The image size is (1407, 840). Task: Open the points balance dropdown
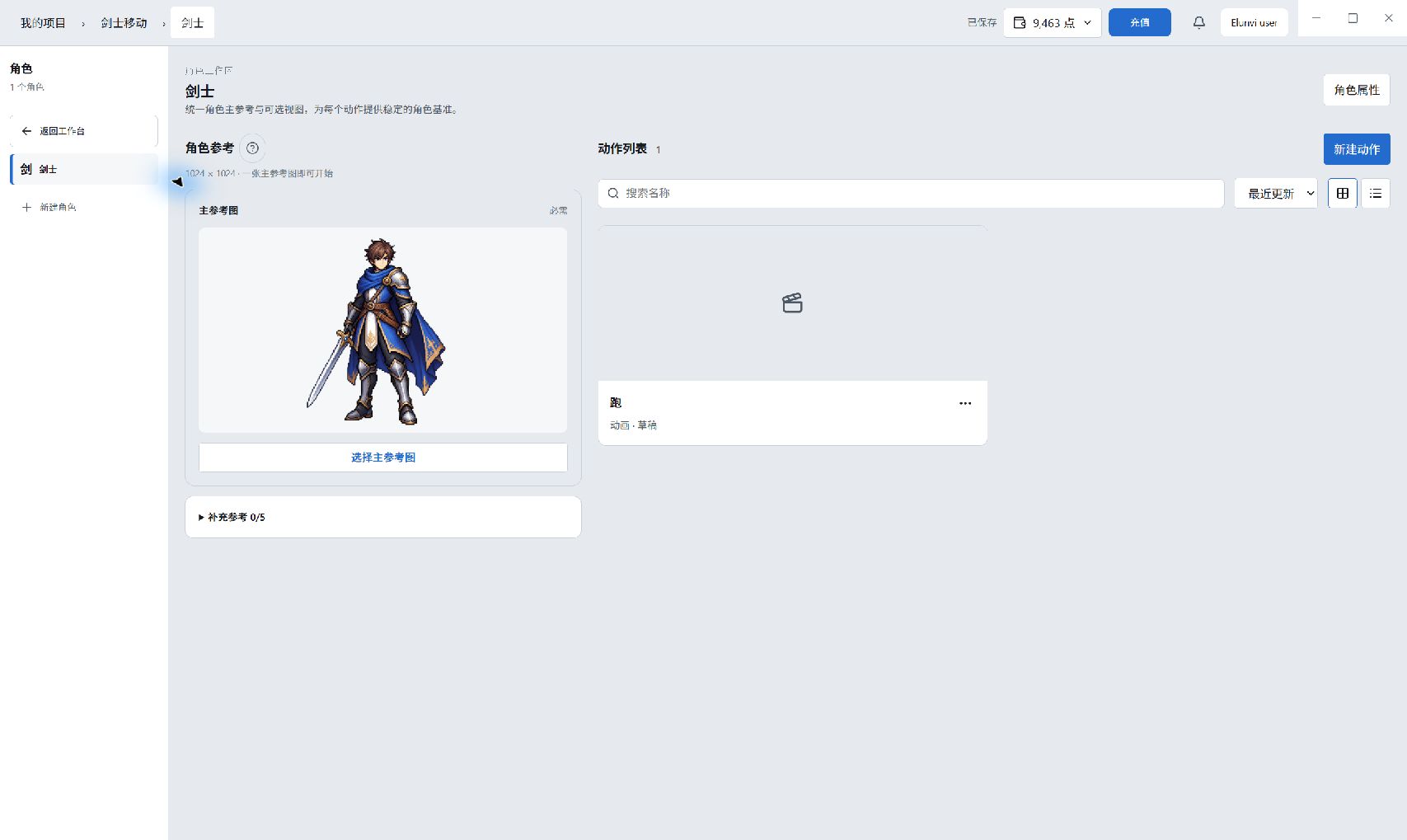(1053, 22)
